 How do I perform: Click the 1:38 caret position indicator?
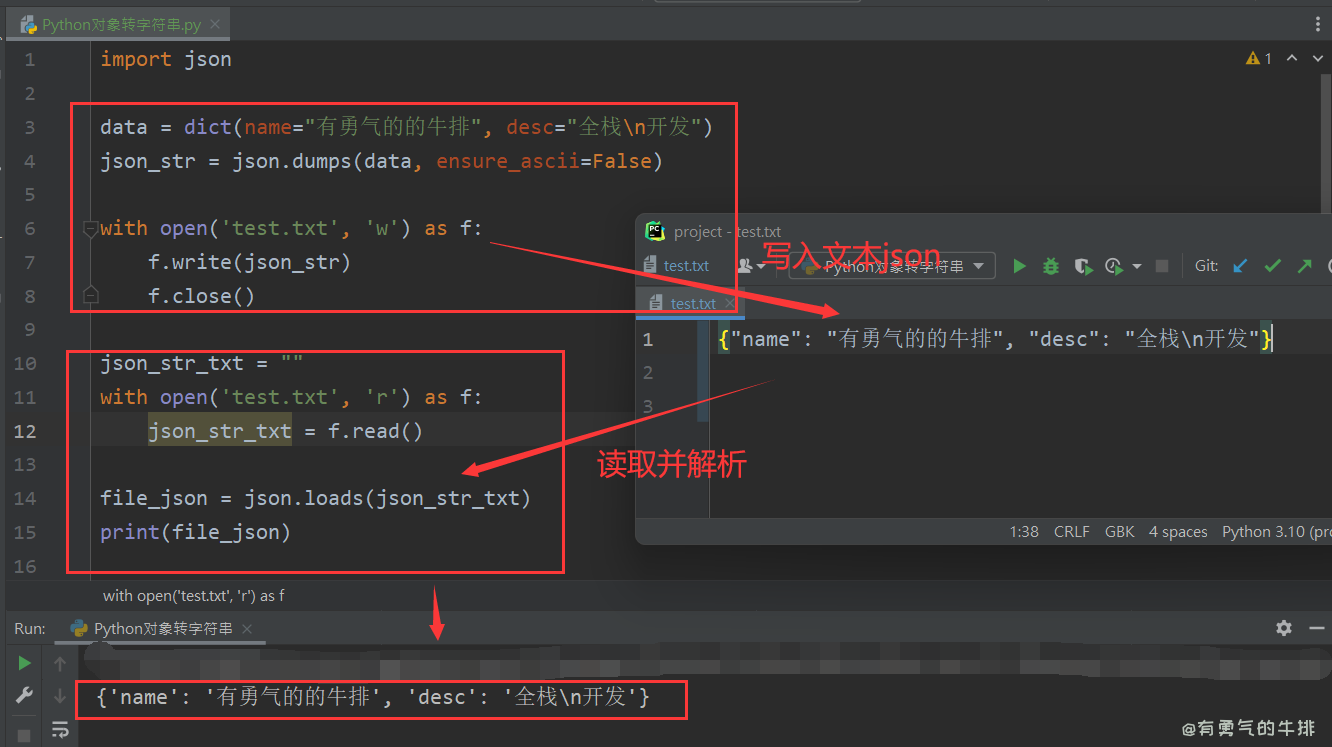point(1024,531)
